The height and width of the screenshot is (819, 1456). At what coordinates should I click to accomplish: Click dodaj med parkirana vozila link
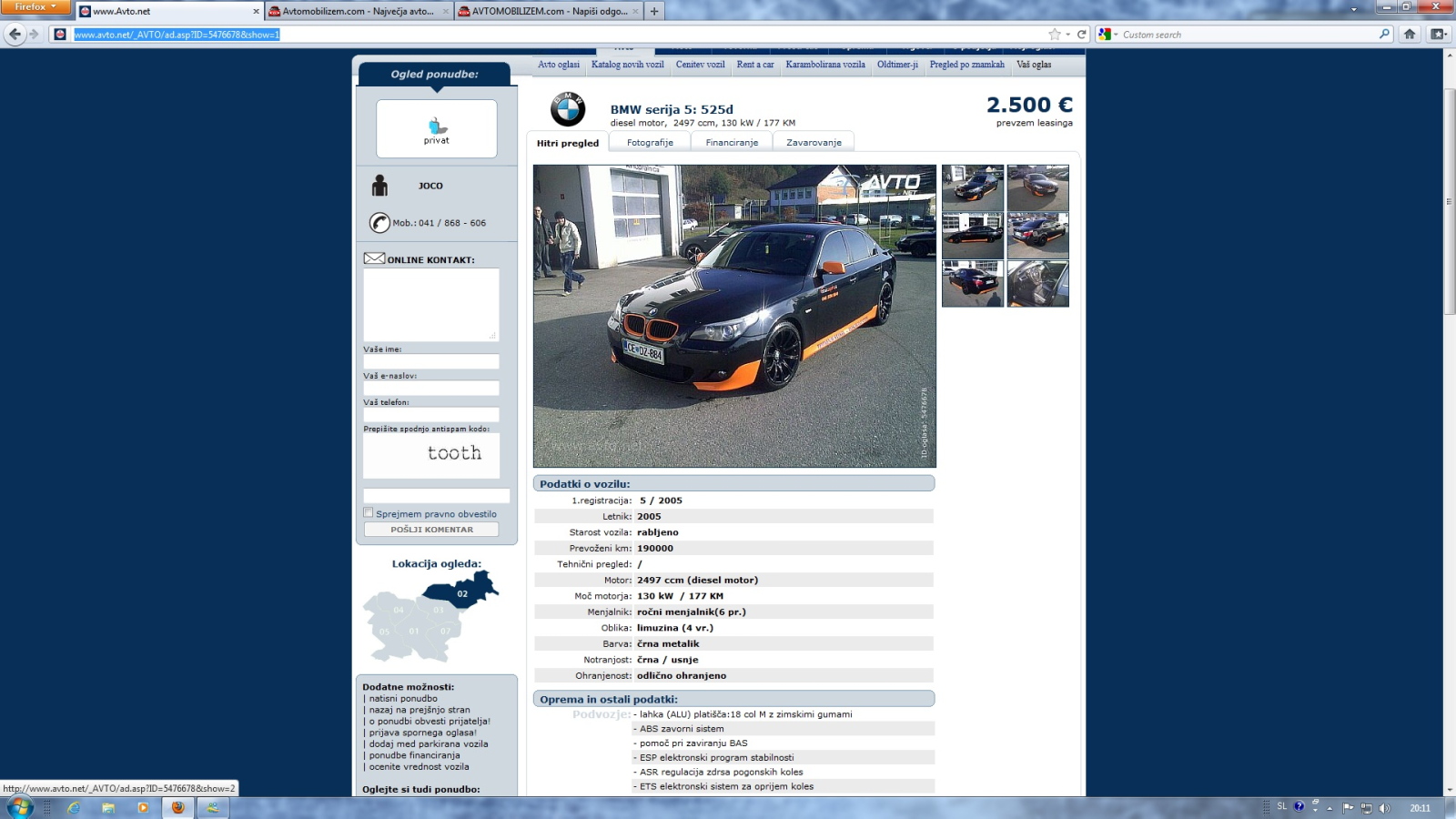pos(429,744)
